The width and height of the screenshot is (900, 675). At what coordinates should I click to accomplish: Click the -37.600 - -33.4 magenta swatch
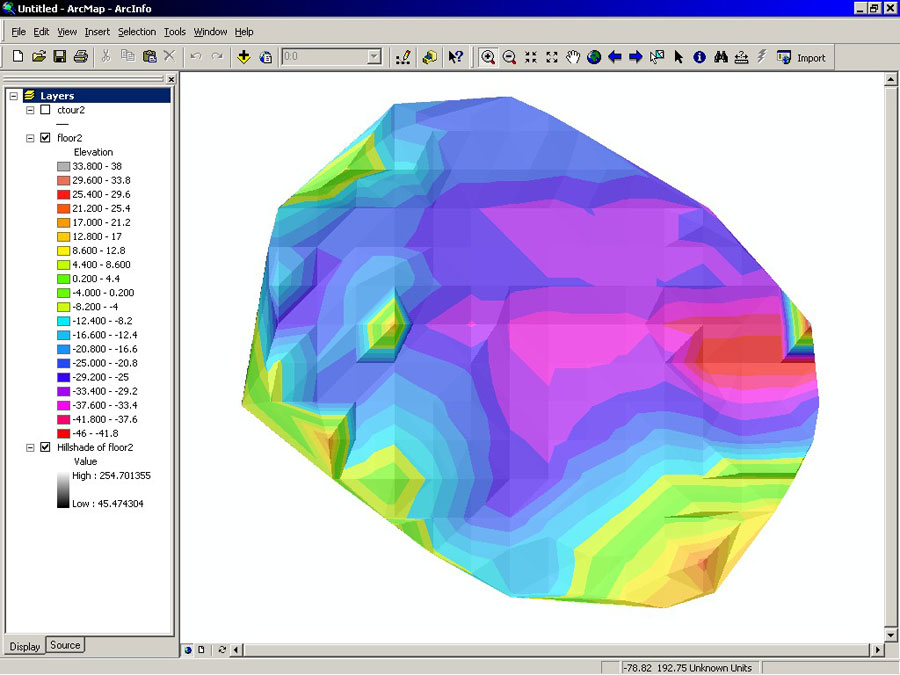(63, 405)
